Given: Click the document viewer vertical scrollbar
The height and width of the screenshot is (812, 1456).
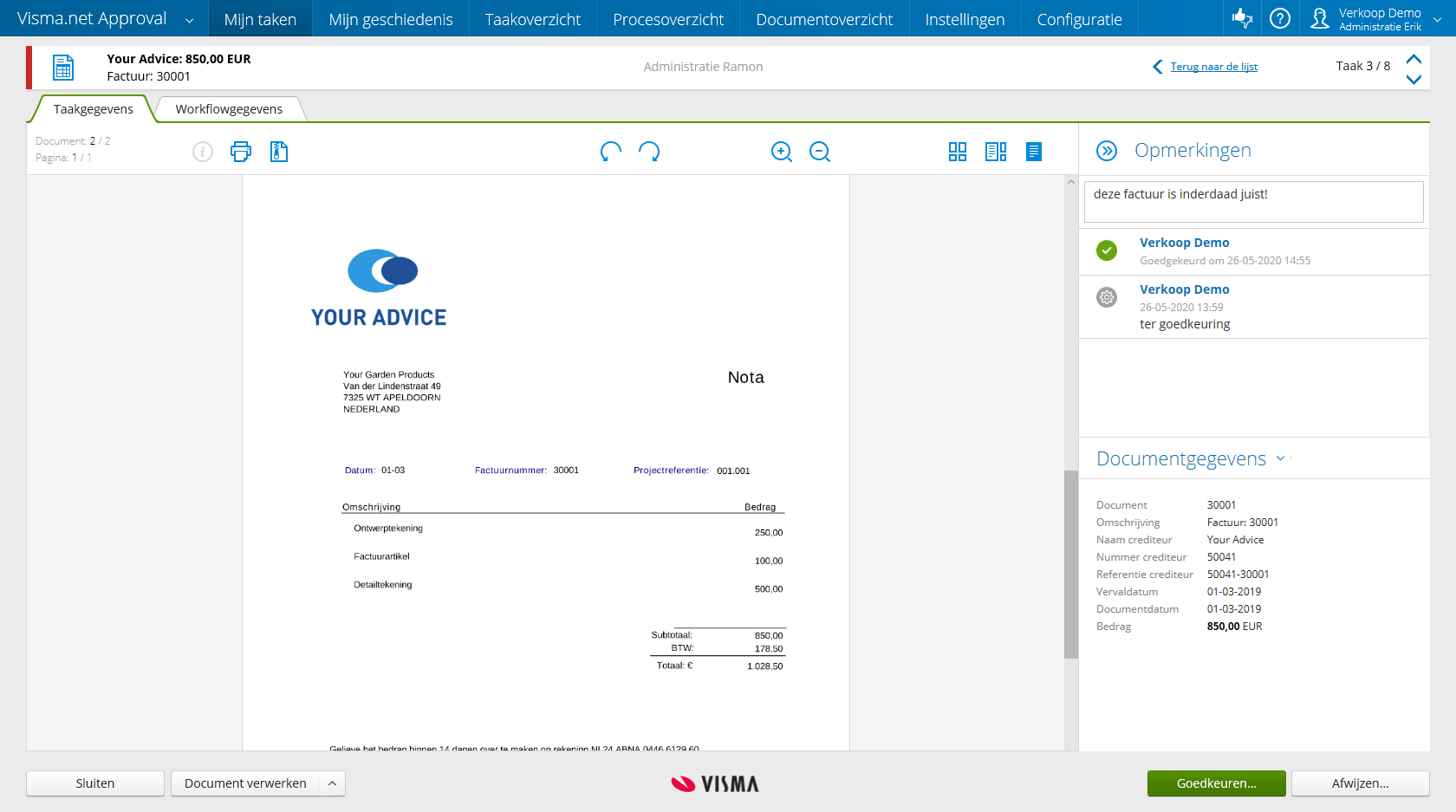Looking at the screenshot, I should pos(1071,564).
